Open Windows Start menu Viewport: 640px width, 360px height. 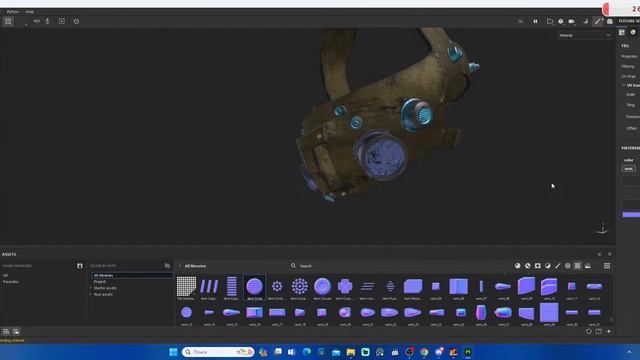[x=173, y=352]
